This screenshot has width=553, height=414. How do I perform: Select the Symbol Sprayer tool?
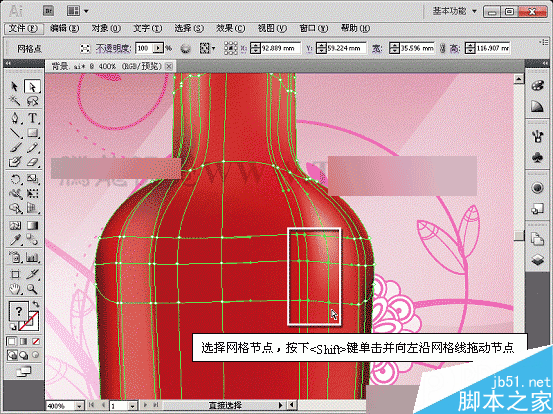pyautogui.click(x=15, y=257)
